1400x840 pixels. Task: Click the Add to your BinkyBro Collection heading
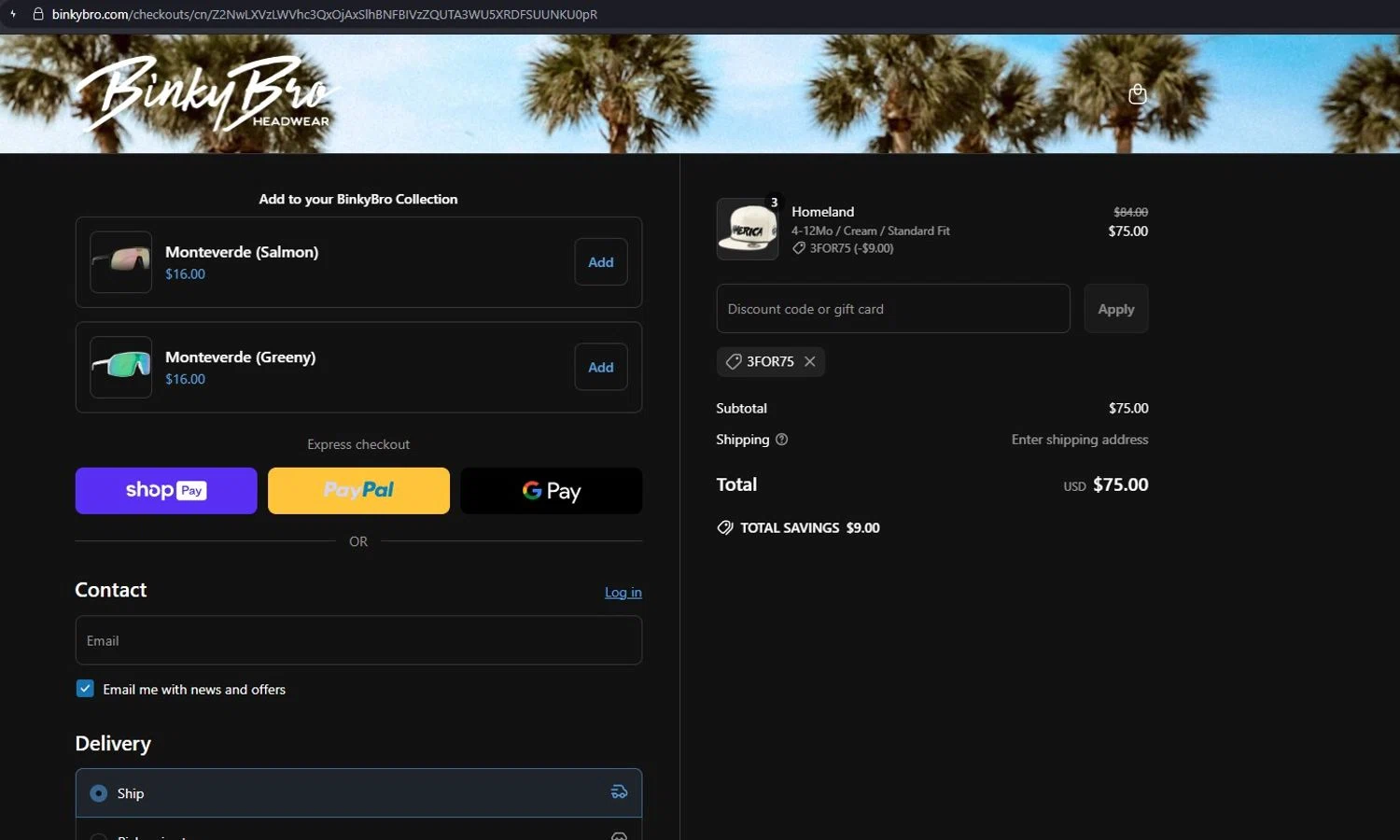click(x=358, y=199)
